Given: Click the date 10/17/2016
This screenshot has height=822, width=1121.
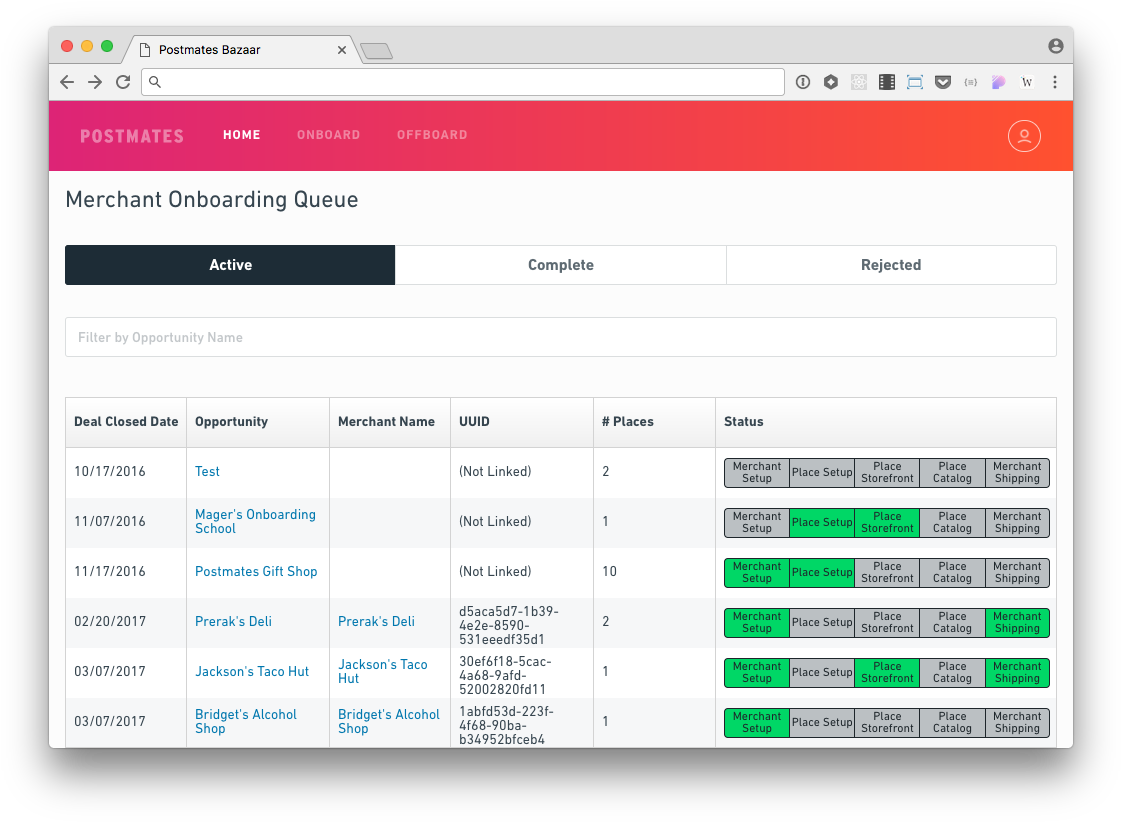Looking at the screenshot, I should coord(109,472).
